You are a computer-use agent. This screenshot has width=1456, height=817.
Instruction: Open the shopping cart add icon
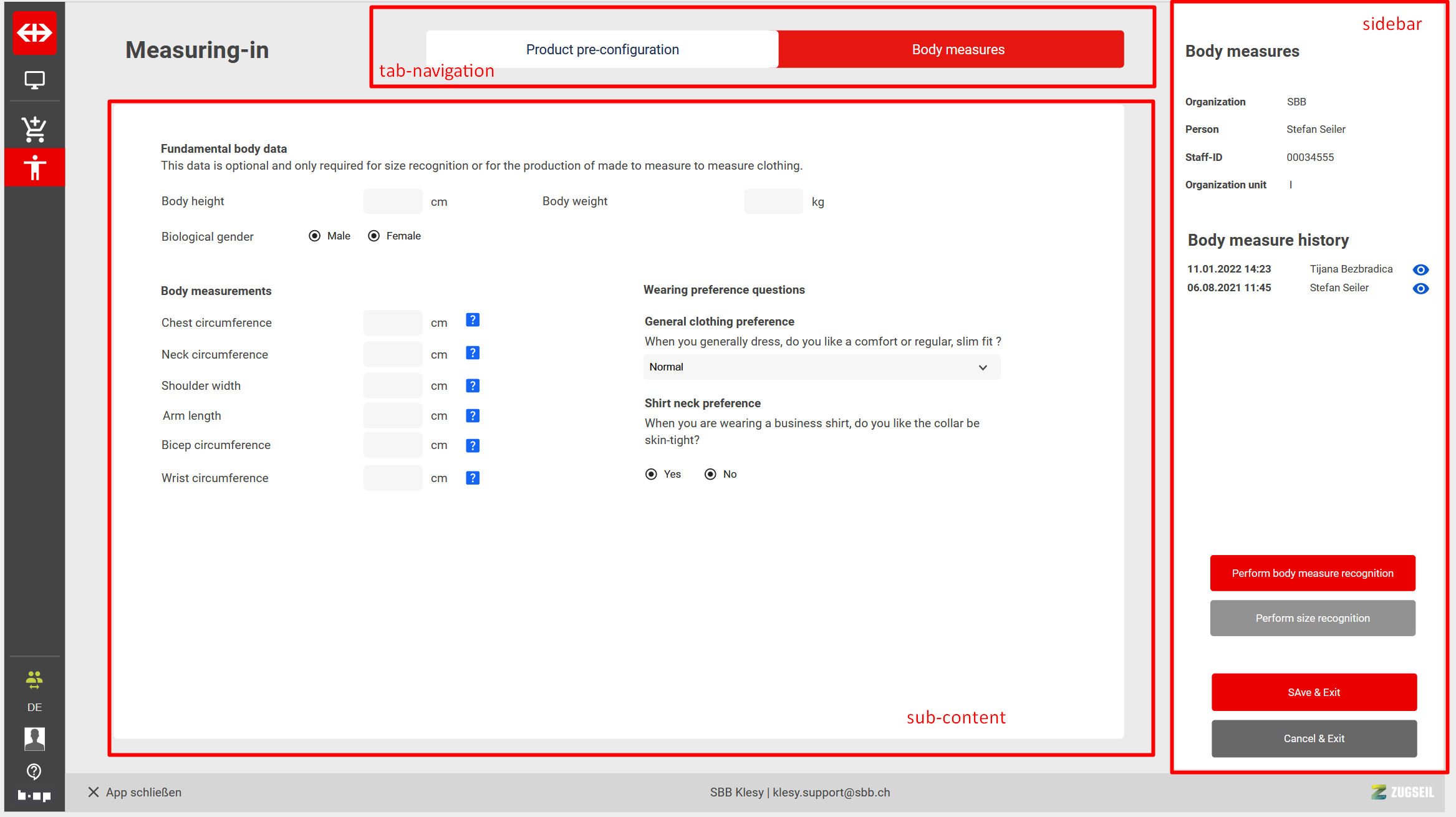[34, 129]
